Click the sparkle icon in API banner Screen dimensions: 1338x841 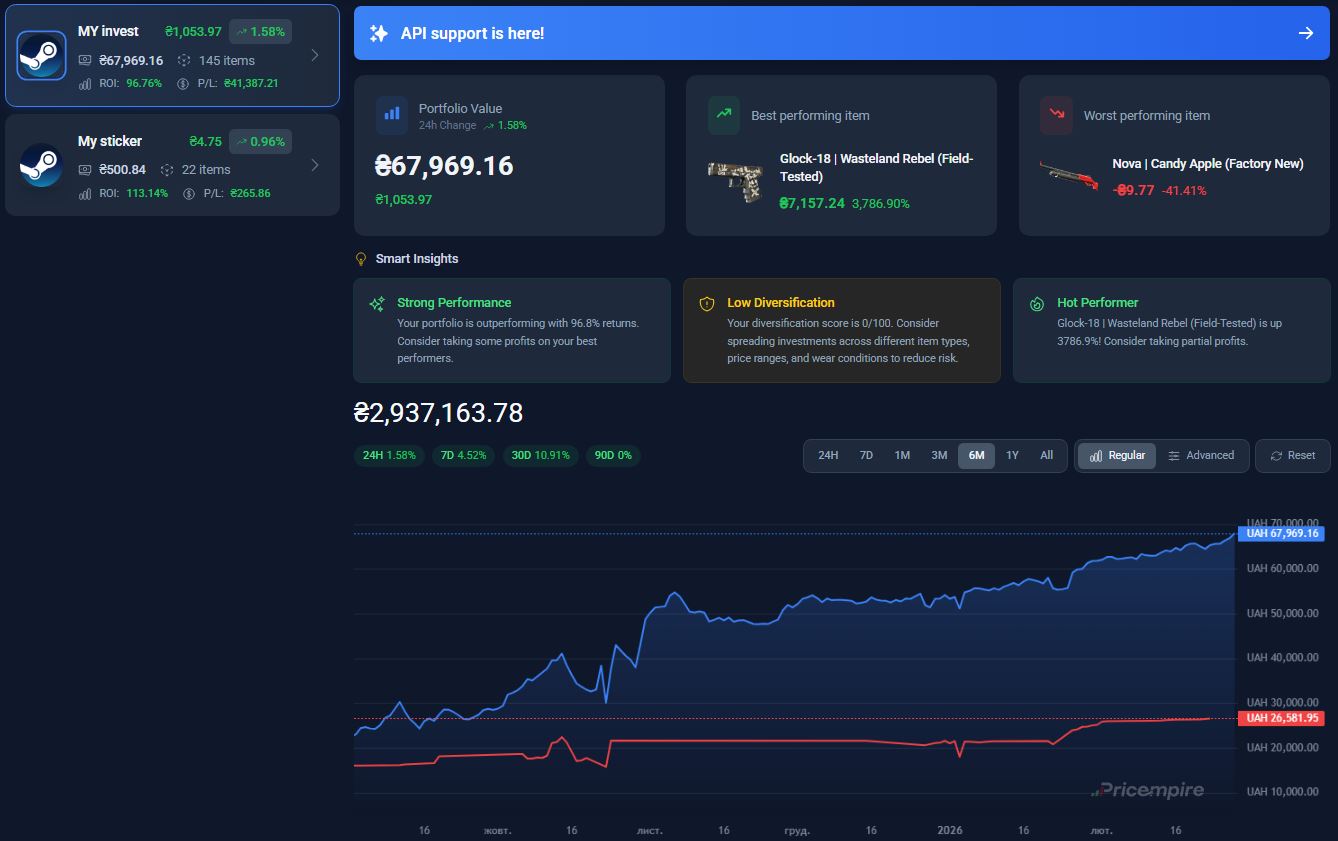tap(378, 33)
